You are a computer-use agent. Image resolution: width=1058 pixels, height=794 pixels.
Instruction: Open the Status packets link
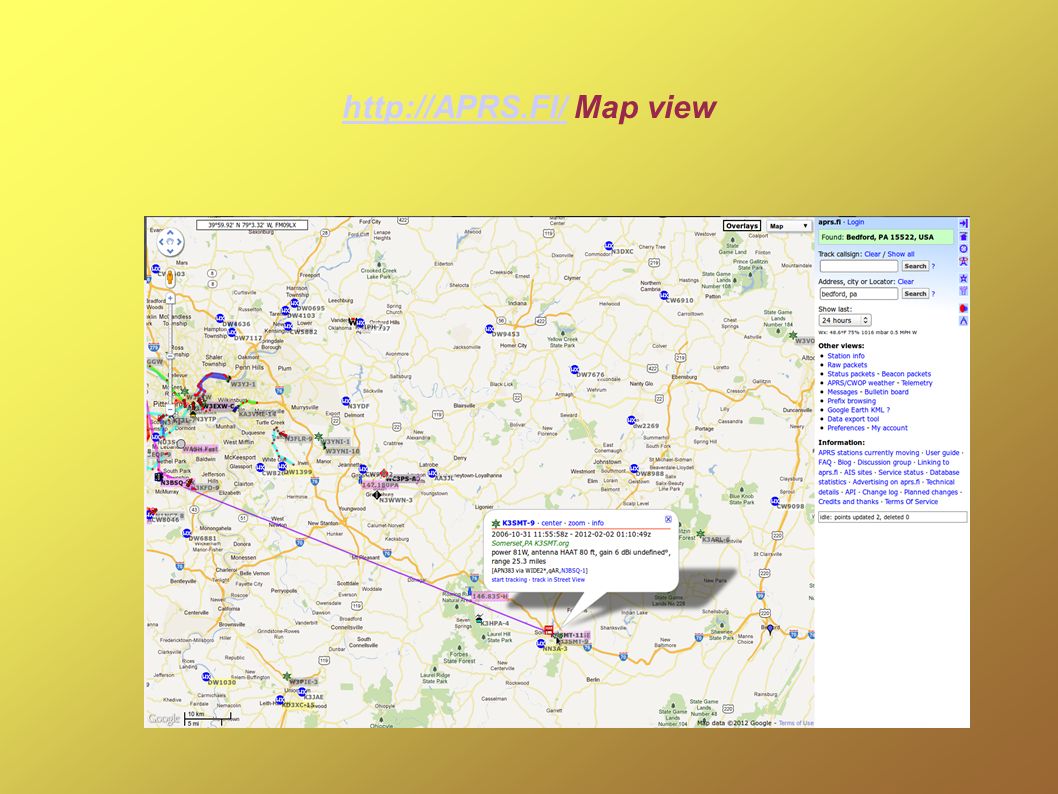(851, 374)
